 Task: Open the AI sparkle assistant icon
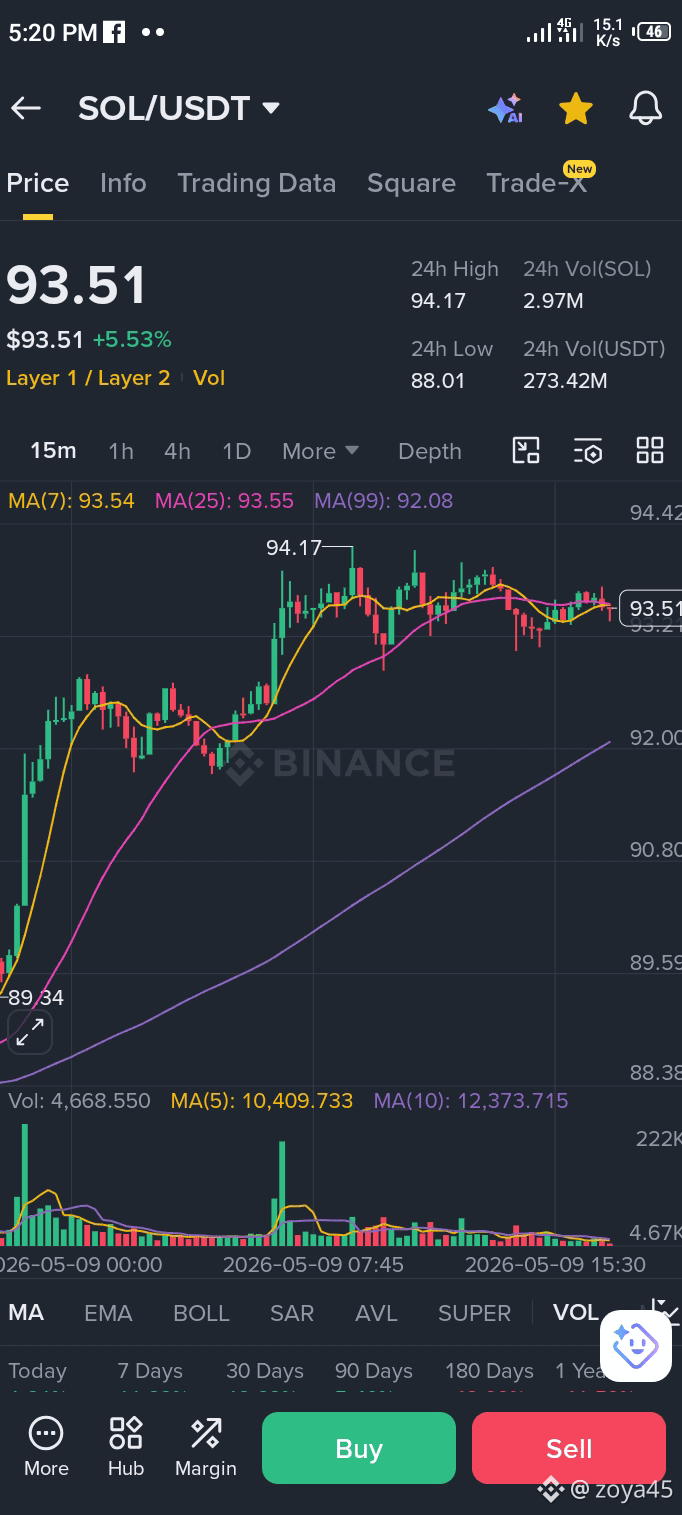pos(506,108)
